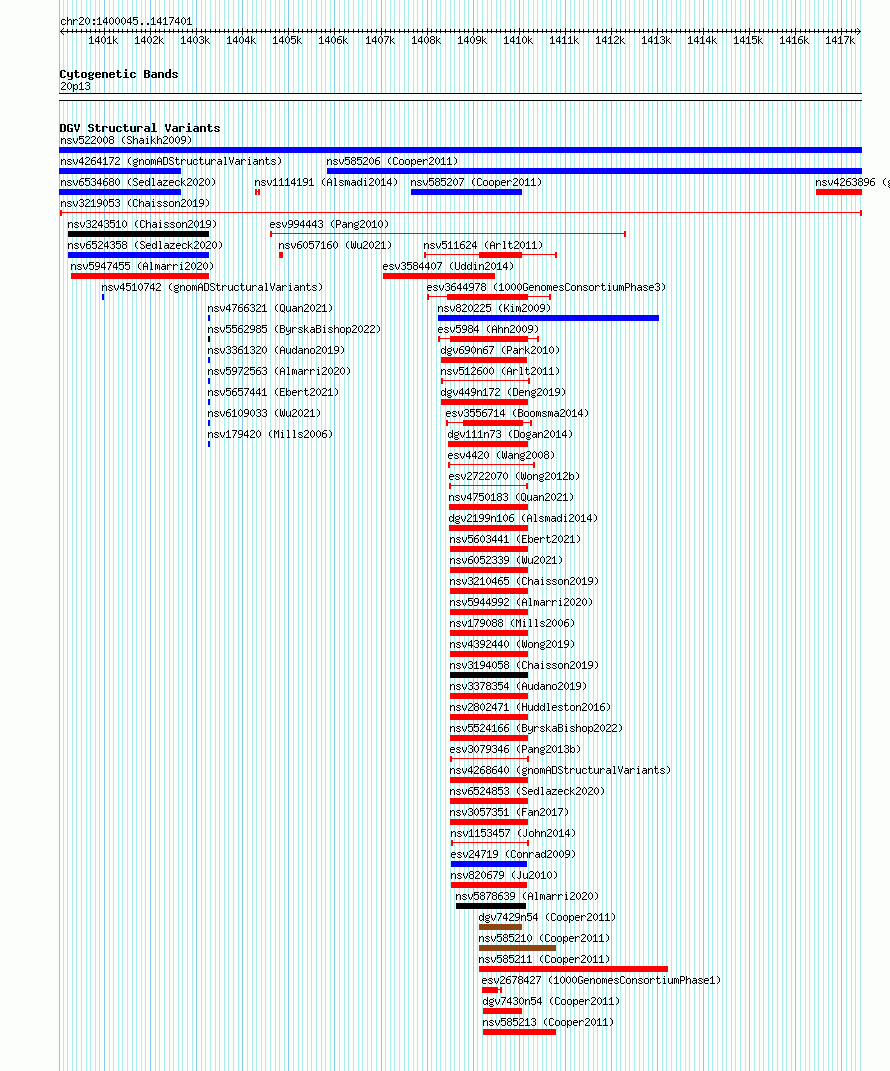This screenshot has height=1071, width=890.
Task: Open esv3079346 (Pang2013b) label
Action: point(515,749)
